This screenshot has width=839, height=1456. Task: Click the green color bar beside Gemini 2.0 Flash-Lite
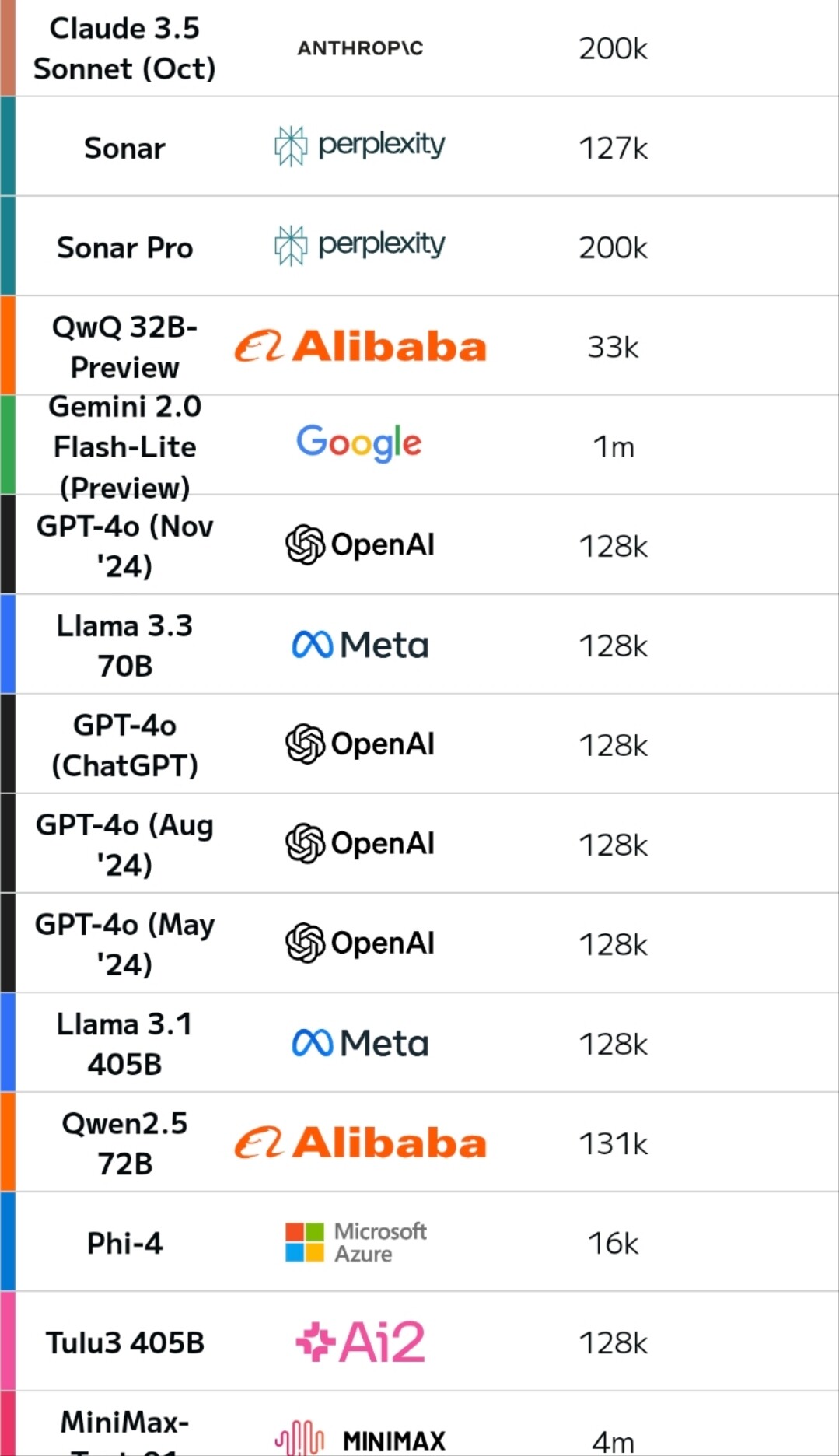(8, 445)
